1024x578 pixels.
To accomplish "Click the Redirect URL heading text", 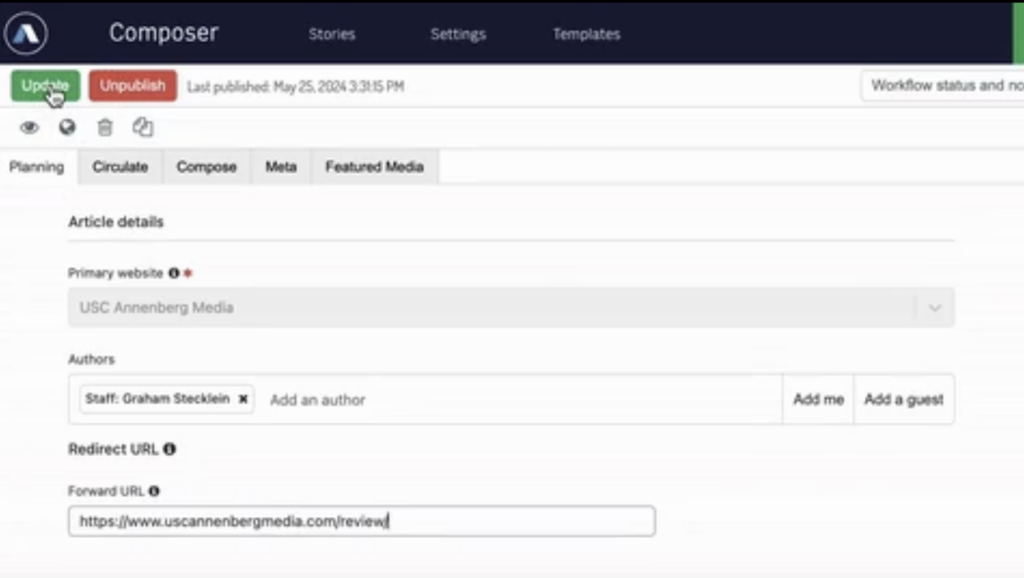I will 113,449.
